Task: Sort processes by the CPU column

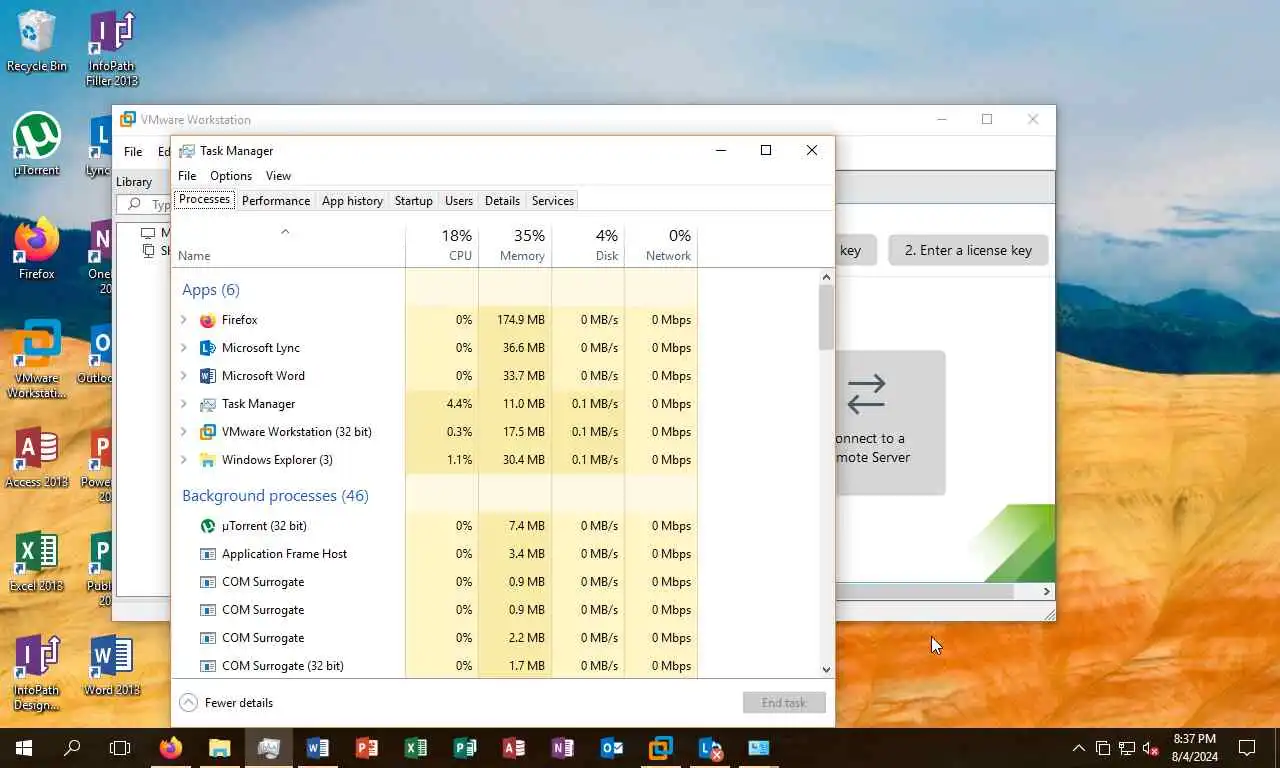Action: click(x=442, y=245)
